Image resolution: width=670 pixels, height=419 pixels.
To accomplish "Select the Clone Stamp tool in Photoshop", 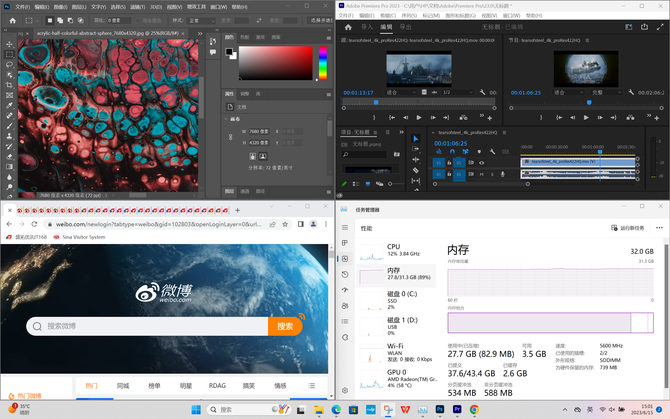I will (9, 136).
